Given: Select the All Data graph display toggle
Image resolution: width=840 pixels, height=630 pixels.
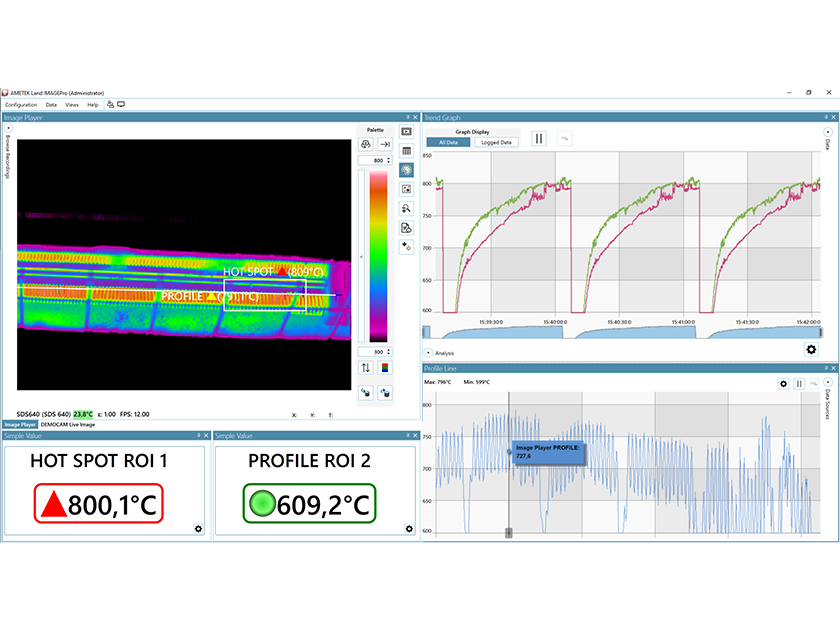Looking at the screenshot, I should click(449, 142).
